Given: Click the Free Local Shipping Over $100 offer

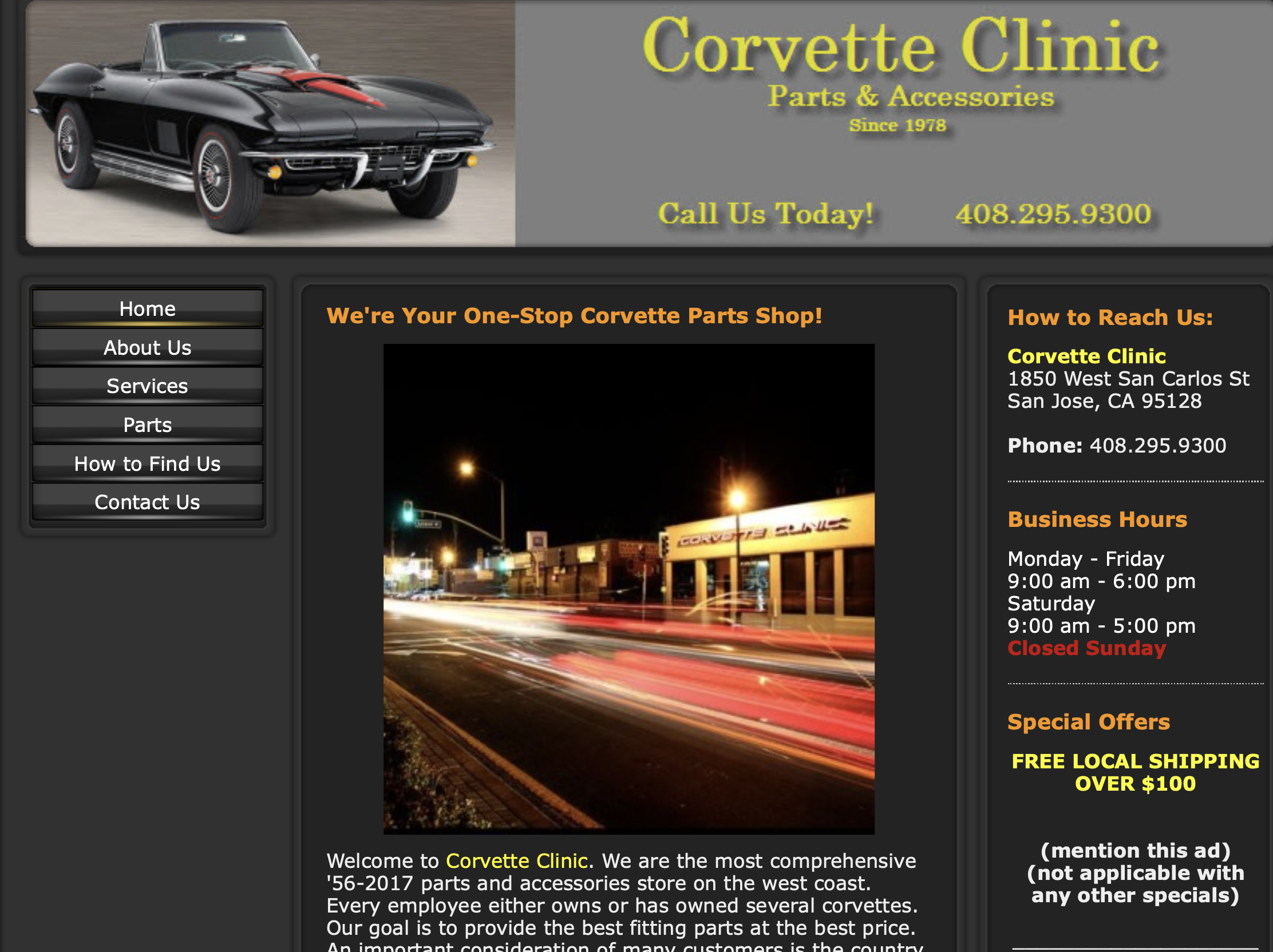Looking at the screenshot, I should pyautogui.click(x=1134, y=772).
